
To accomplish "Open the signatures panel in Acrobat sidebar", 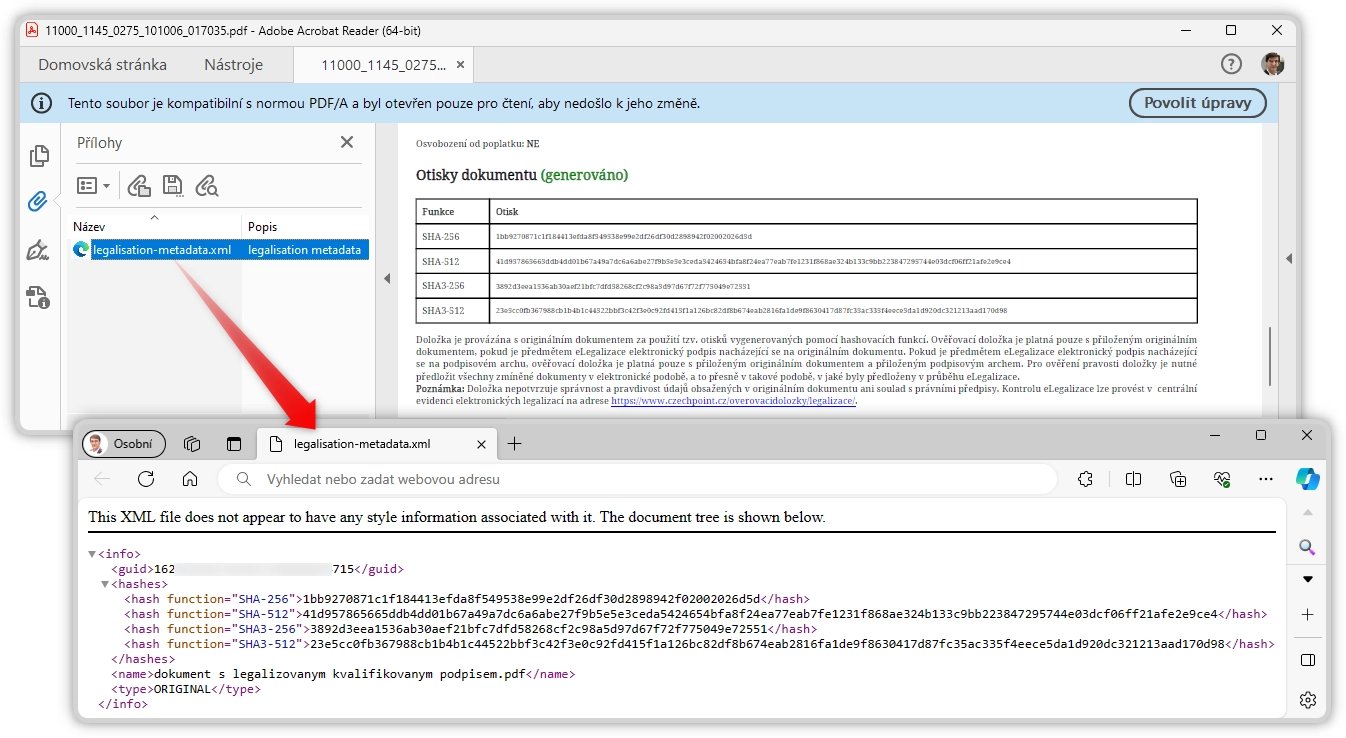I will tap(39, 250).
